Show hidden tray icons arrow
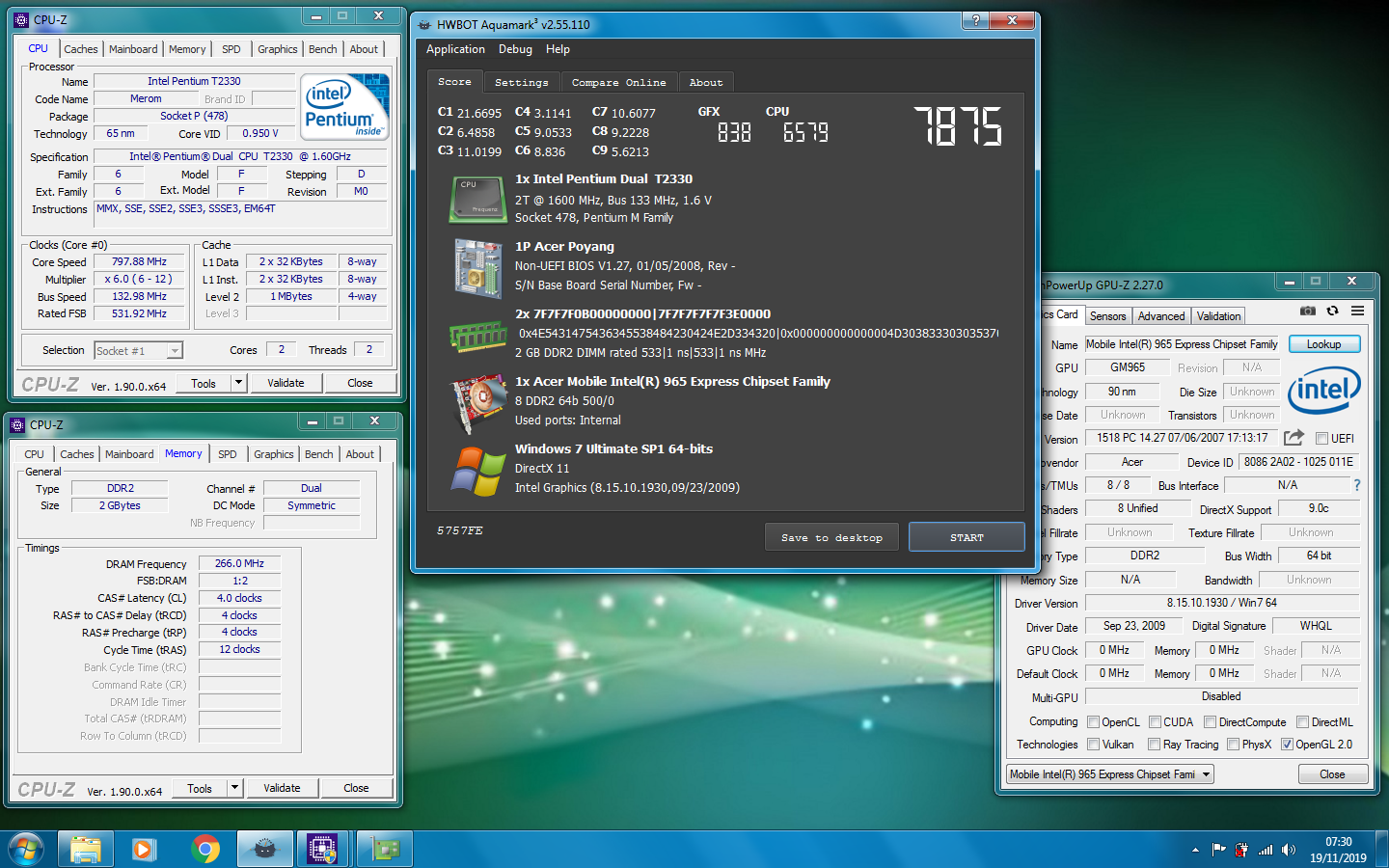1389x868 pixels. pos(1195,850)
